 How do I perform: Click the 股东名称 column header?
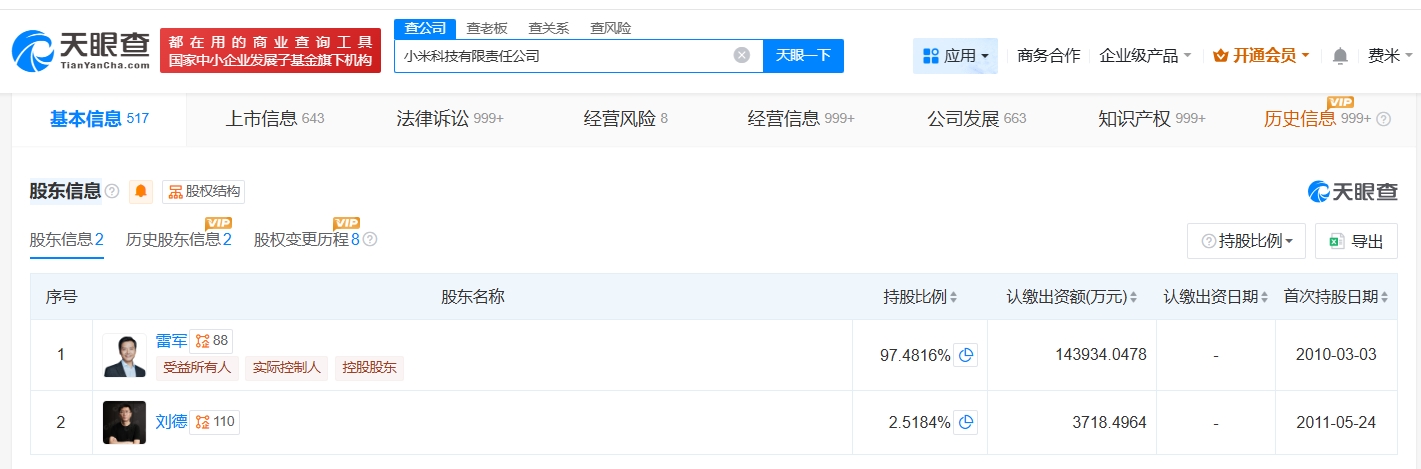coord(473,297)
